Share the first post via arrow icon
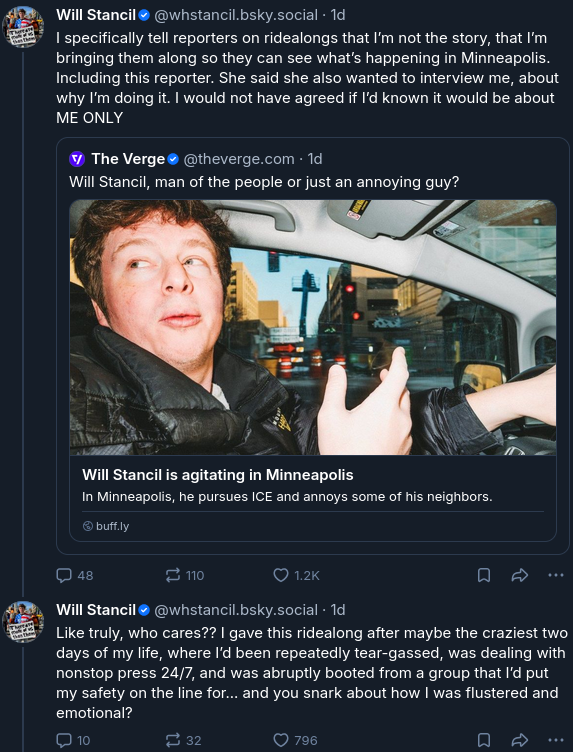 pyautogui.click(x=520, y=575)
